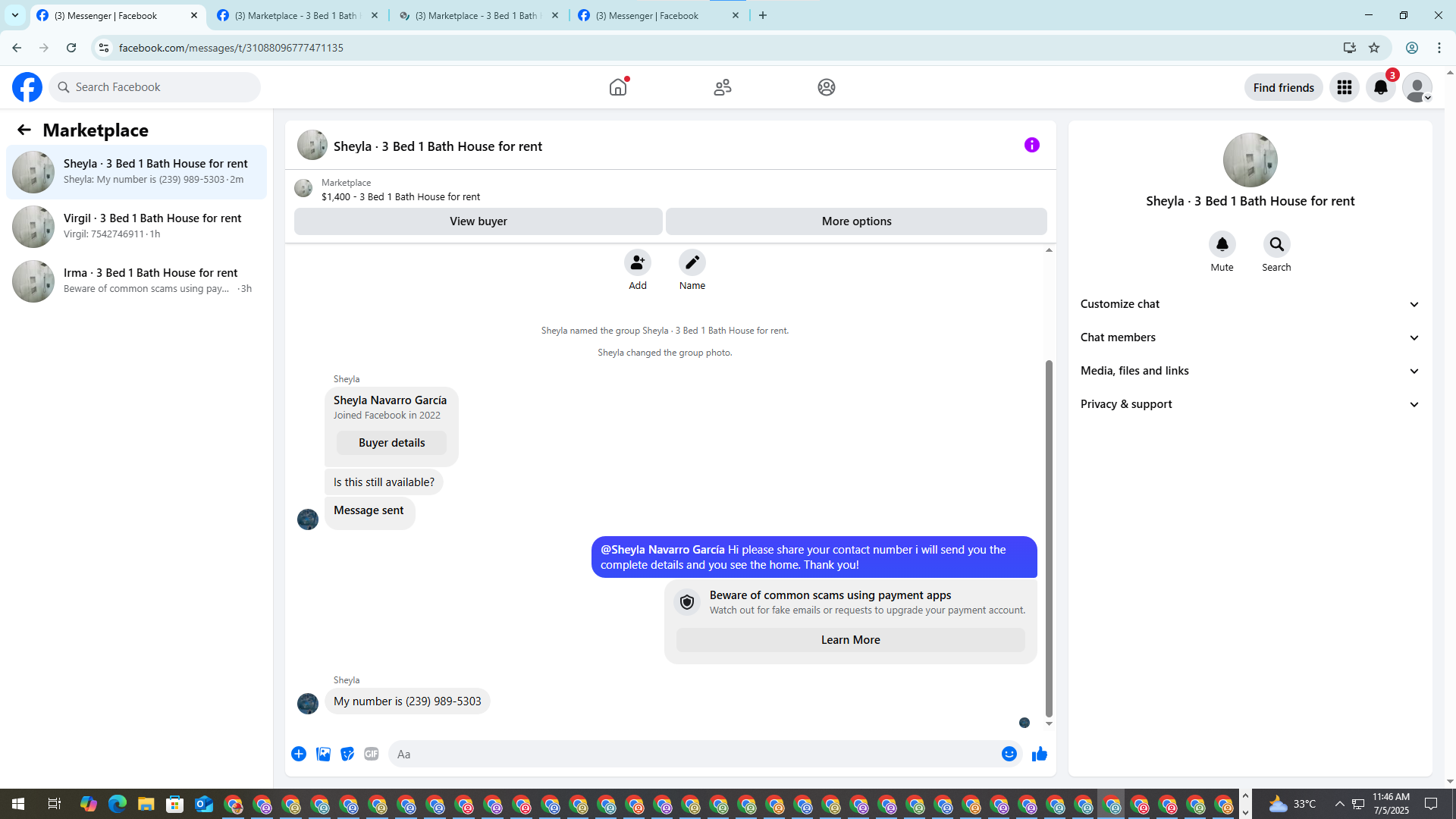Attach a photo using image icon
1456x819 pixels.
coord(323,754)
